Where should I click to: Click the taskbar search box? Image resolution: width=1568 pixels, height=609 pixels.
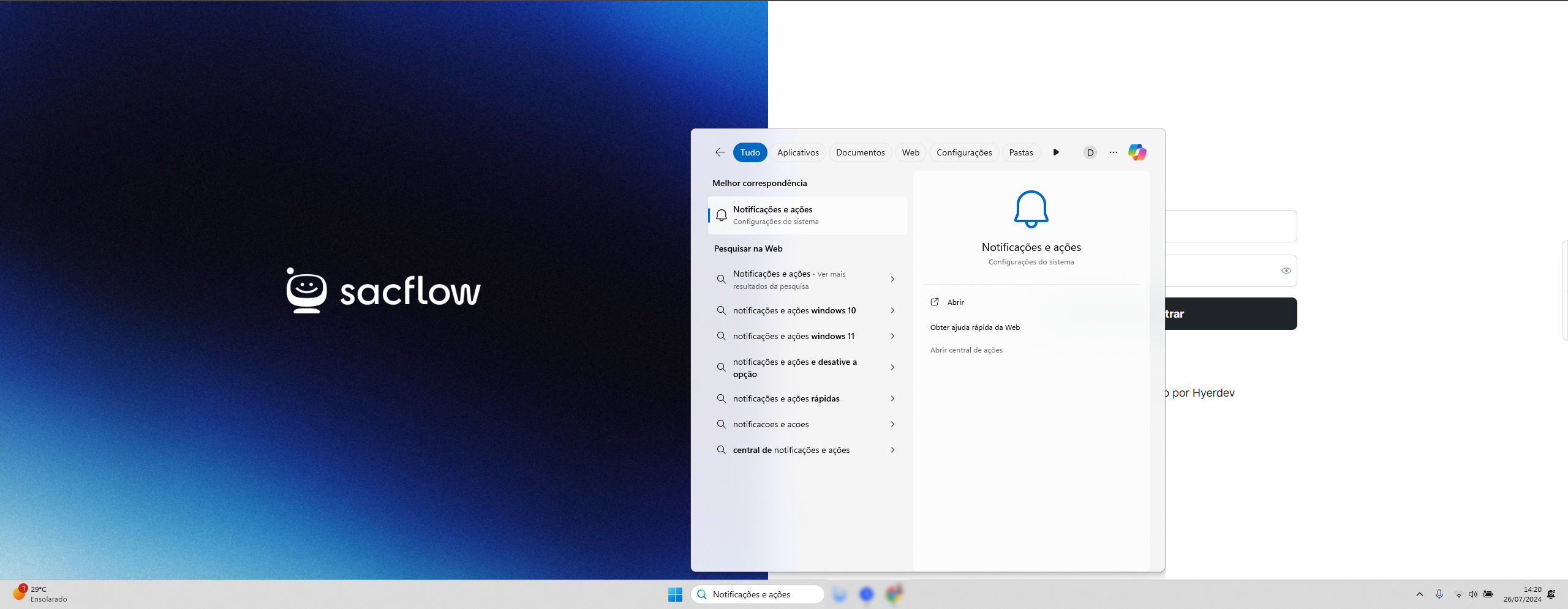[757, 594]
